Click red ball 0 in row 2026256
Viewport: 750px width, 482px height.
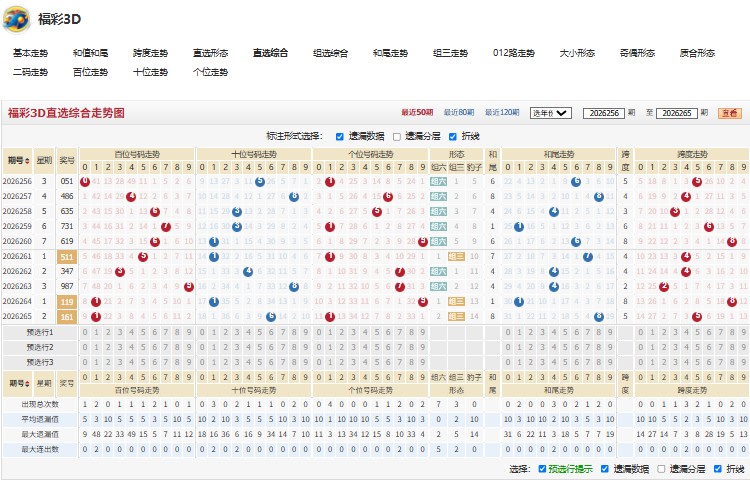click(85, 182)
